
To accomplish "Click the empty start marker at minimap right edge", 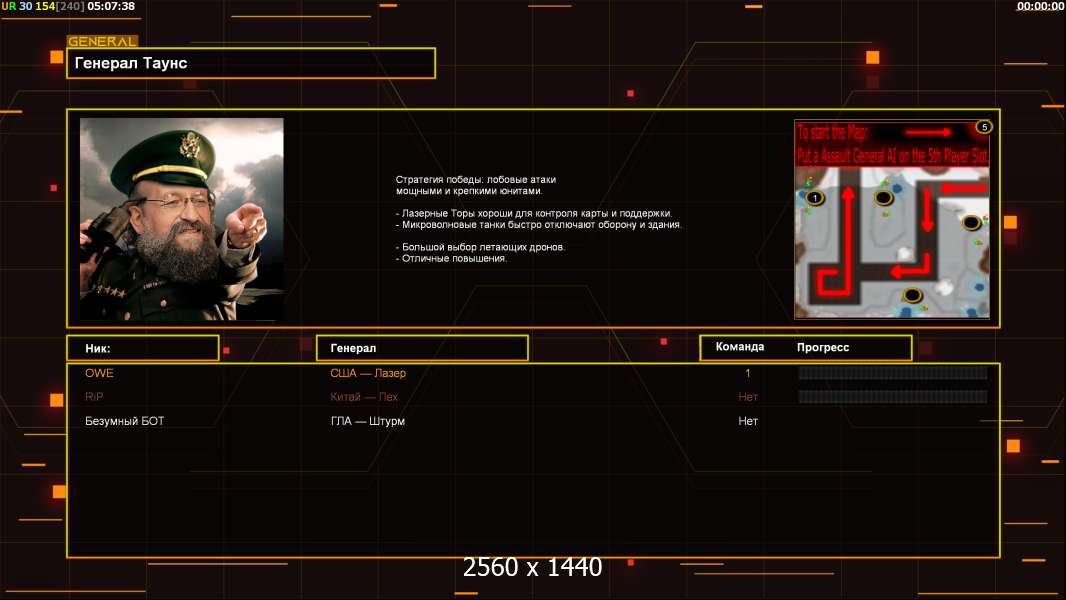I will [971, 222].
